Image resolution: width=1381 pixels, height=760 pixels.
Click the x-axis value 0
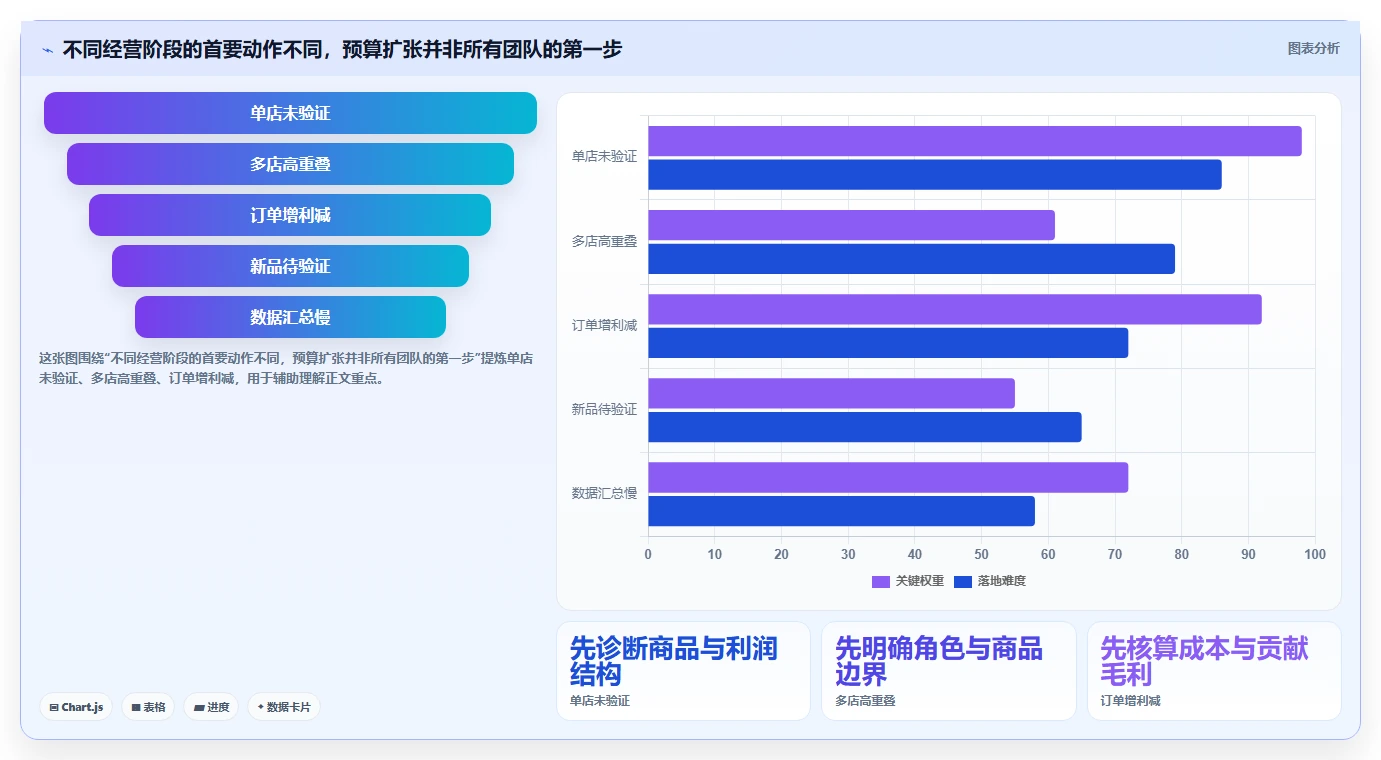point(648,554)
